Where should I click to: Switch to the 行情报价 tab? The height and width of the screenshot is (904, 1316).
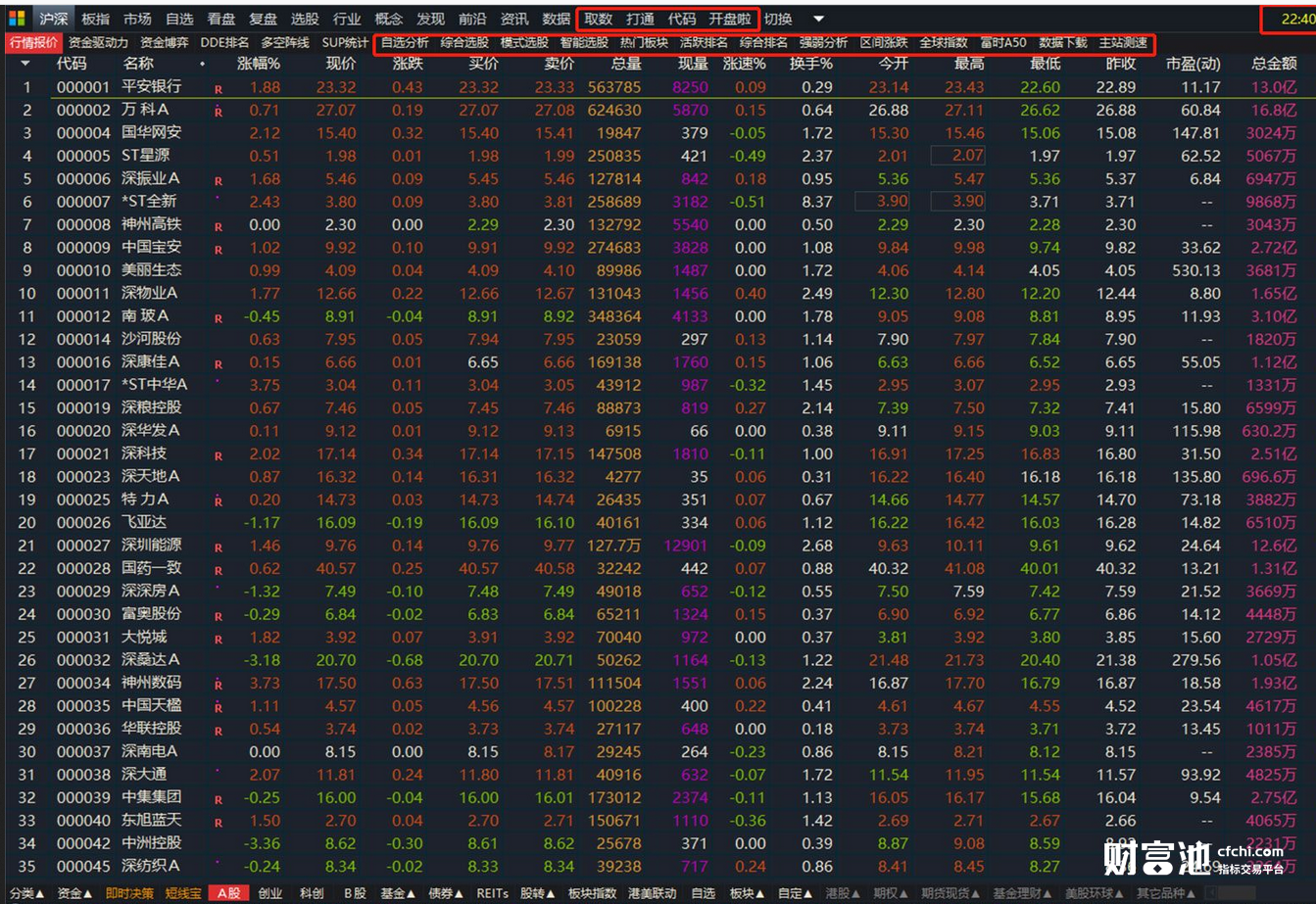33,43
